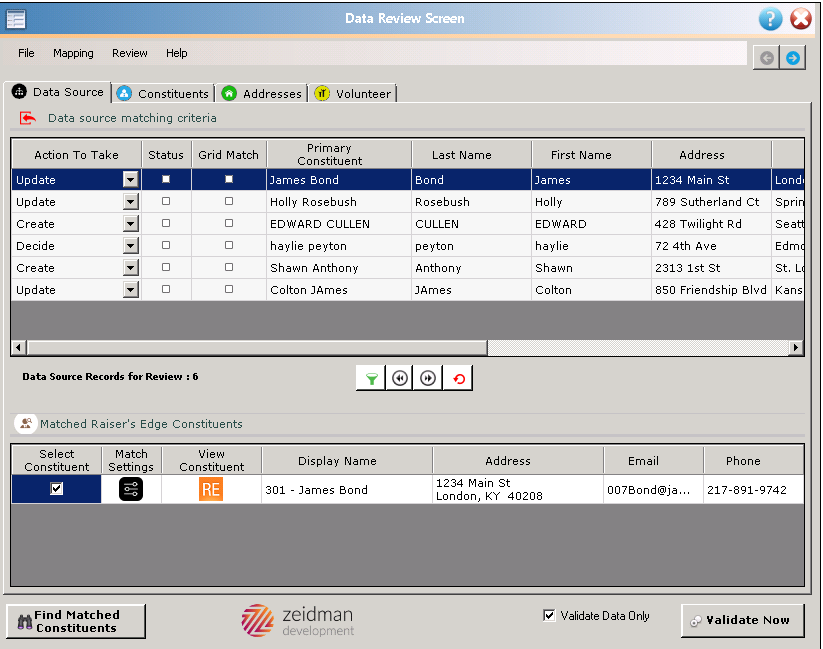Click the Status column header

[x=166, y=154]
